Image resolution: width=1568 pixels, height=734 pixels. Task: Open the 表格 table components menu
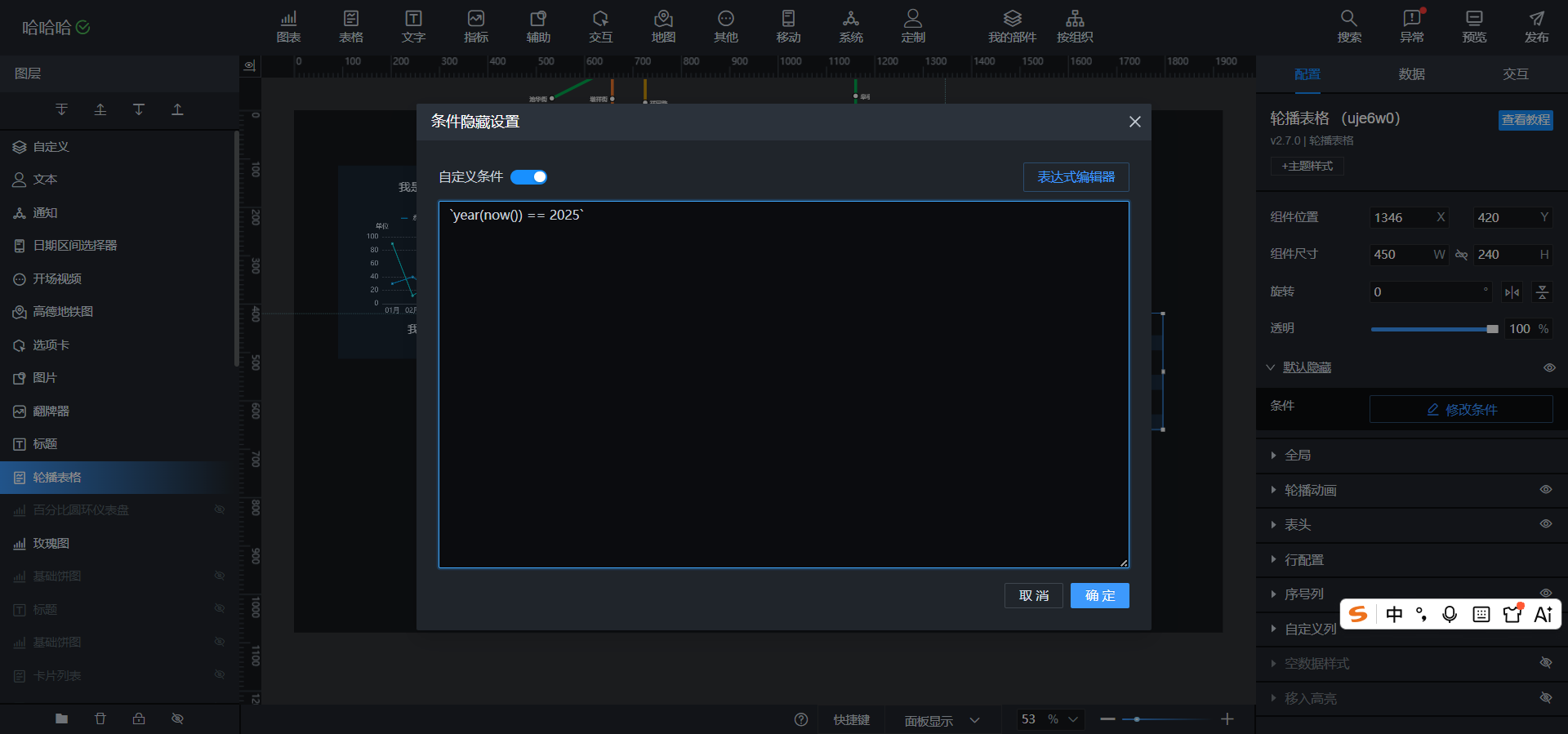pyautogui.click(x=351, y=27)
